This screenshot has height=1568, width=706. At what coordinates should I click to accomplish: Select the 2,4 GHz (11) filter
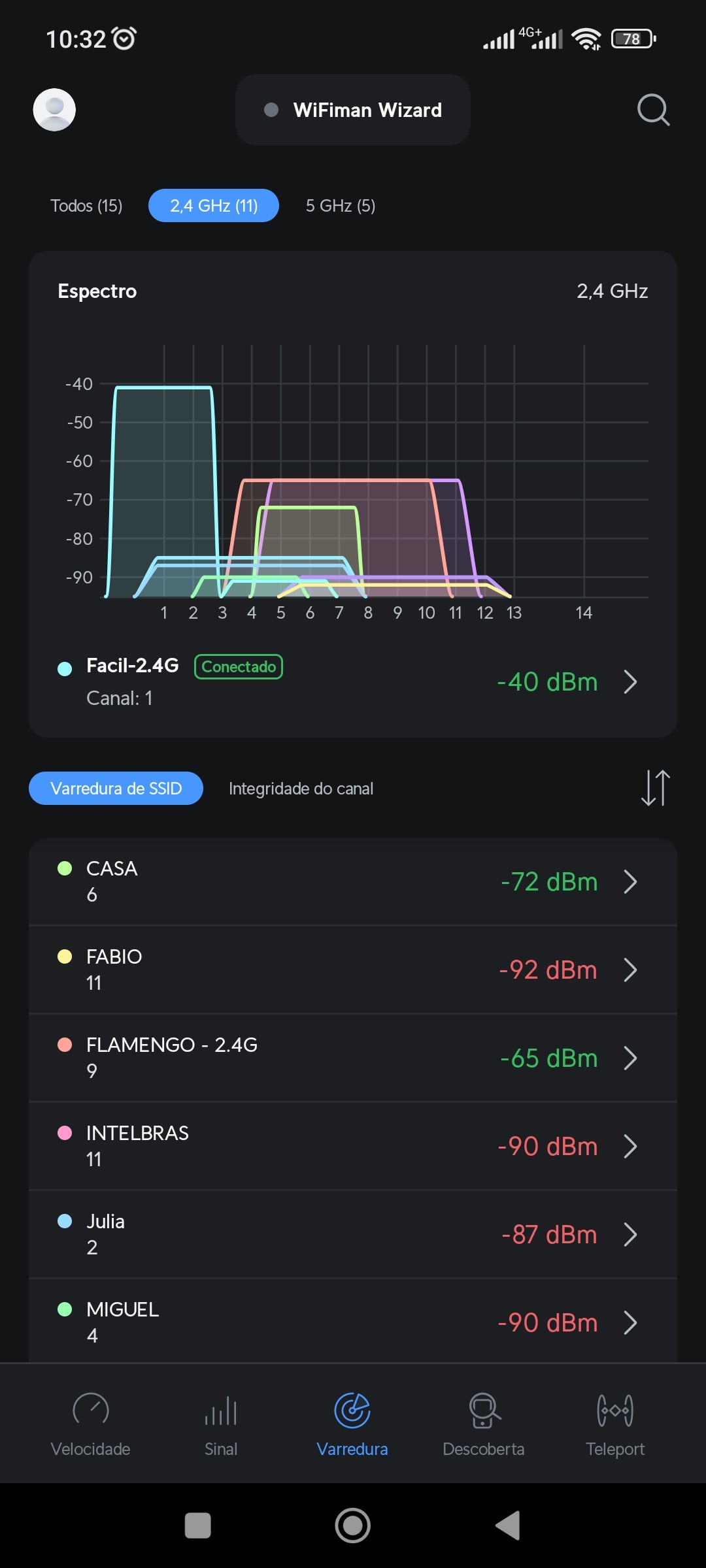pyautogui.click(x=214, y=206)
